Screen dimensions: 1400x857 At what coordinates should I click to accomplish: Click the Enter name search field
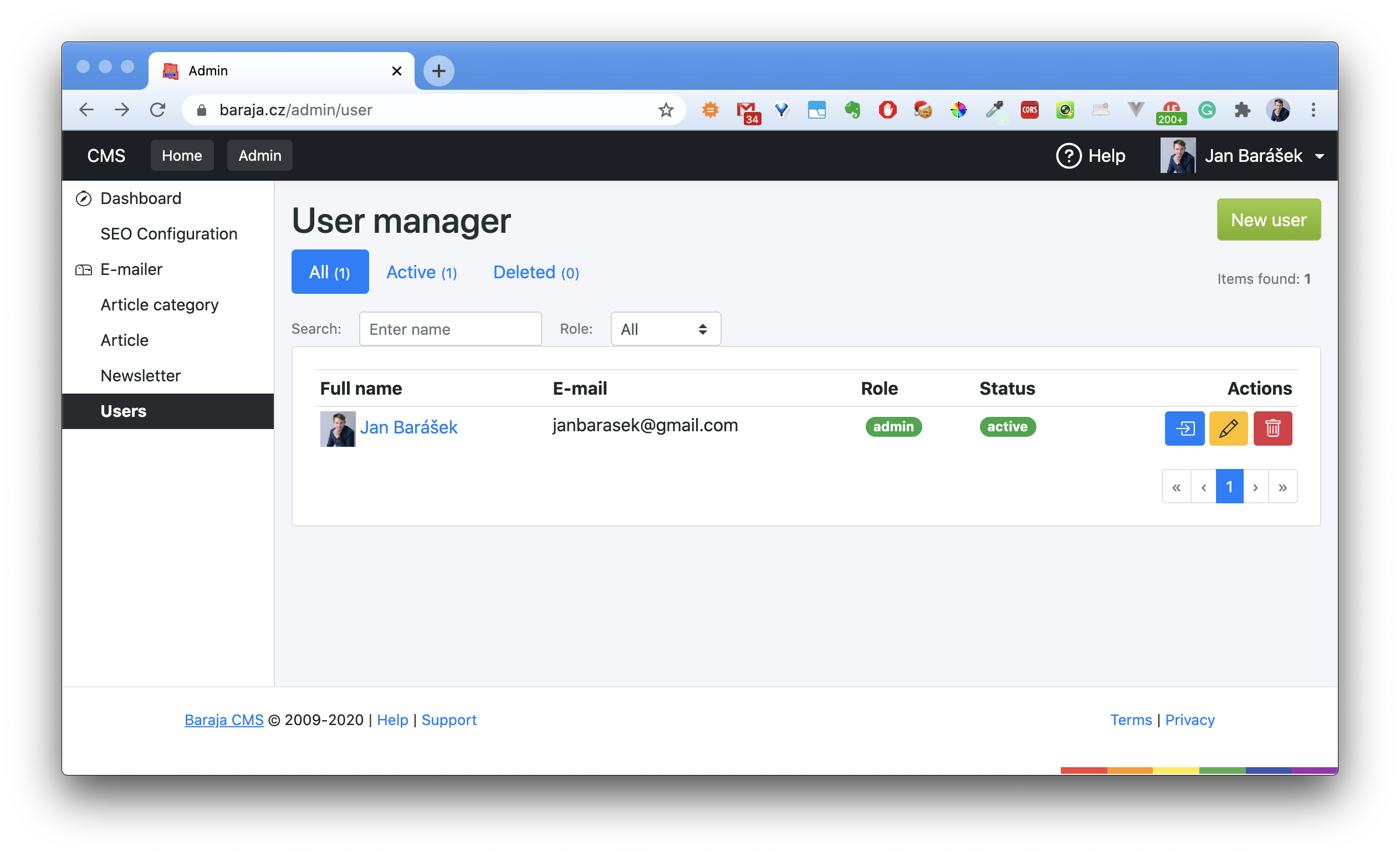click(450, 329)
